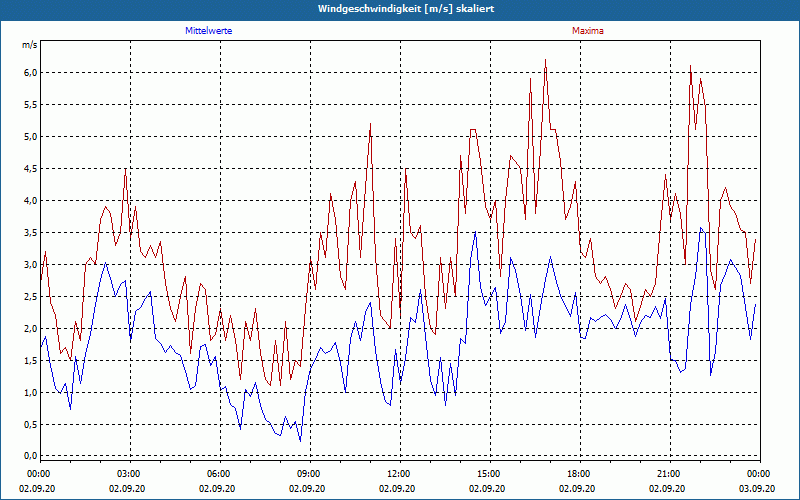Click the '4,5' y-axis tick label

pyautogui.click(x=31, y=168)
